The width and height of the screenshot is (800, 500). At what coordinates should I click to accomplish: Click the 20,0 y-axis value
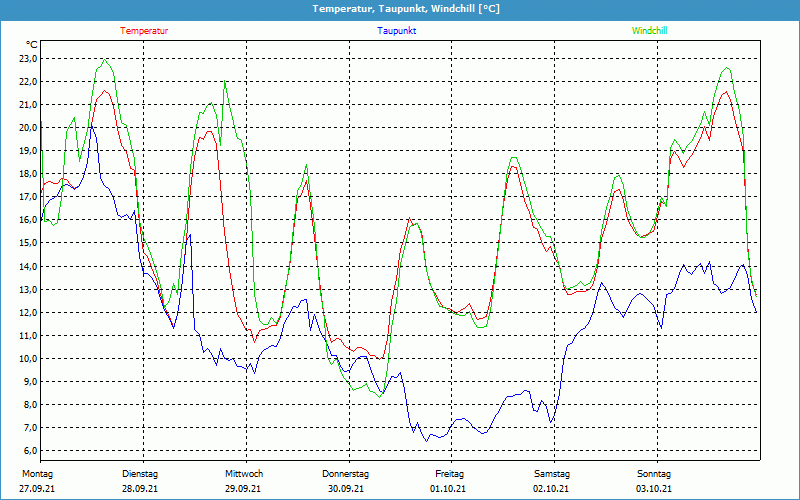tap(28, 128)
